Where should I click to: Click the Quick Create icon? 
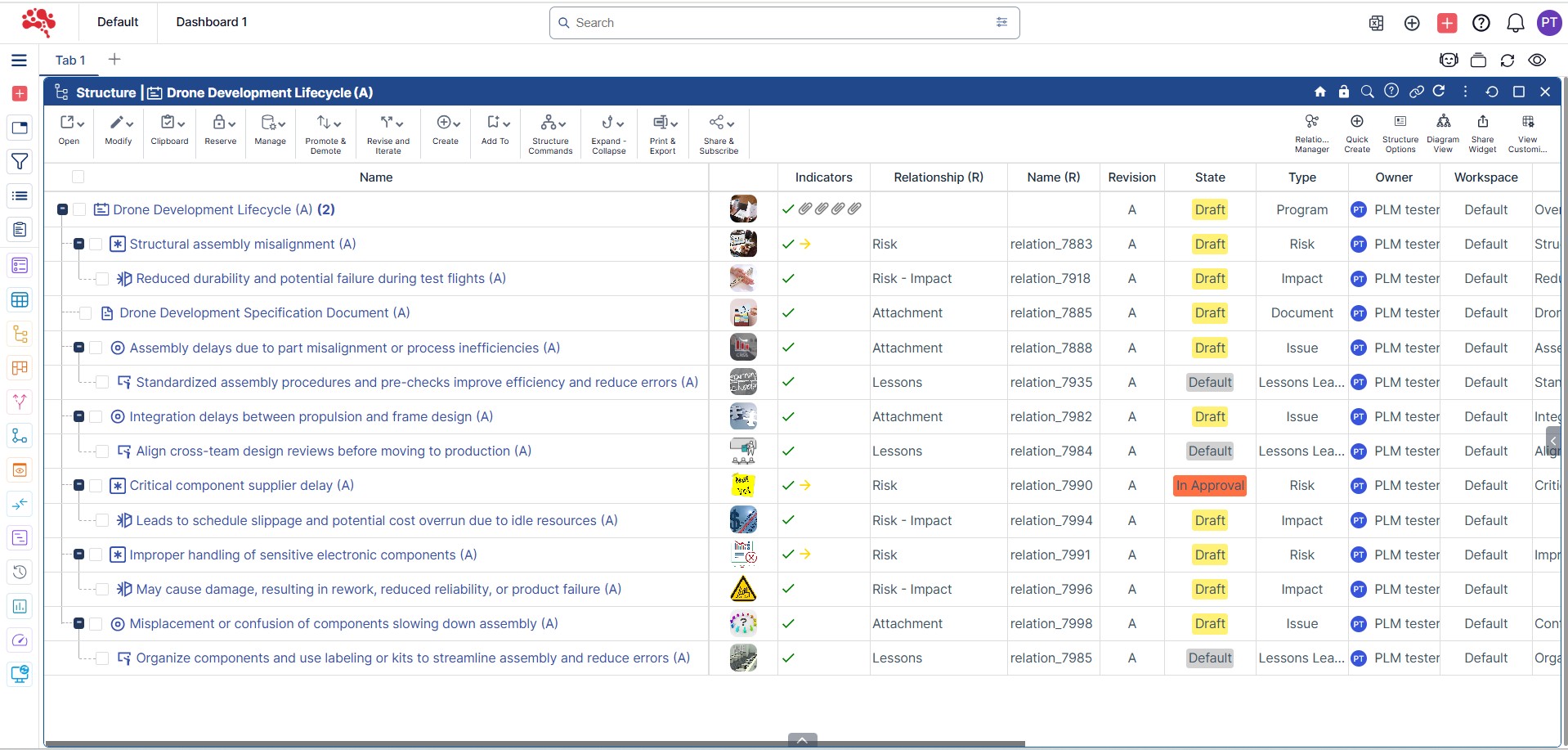click(x=1356, y=132)
